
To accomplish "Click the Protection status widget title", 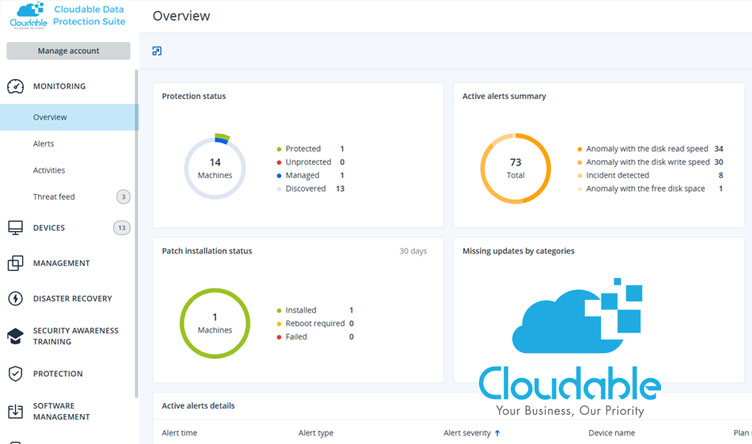I will click(x=194, y=96).
